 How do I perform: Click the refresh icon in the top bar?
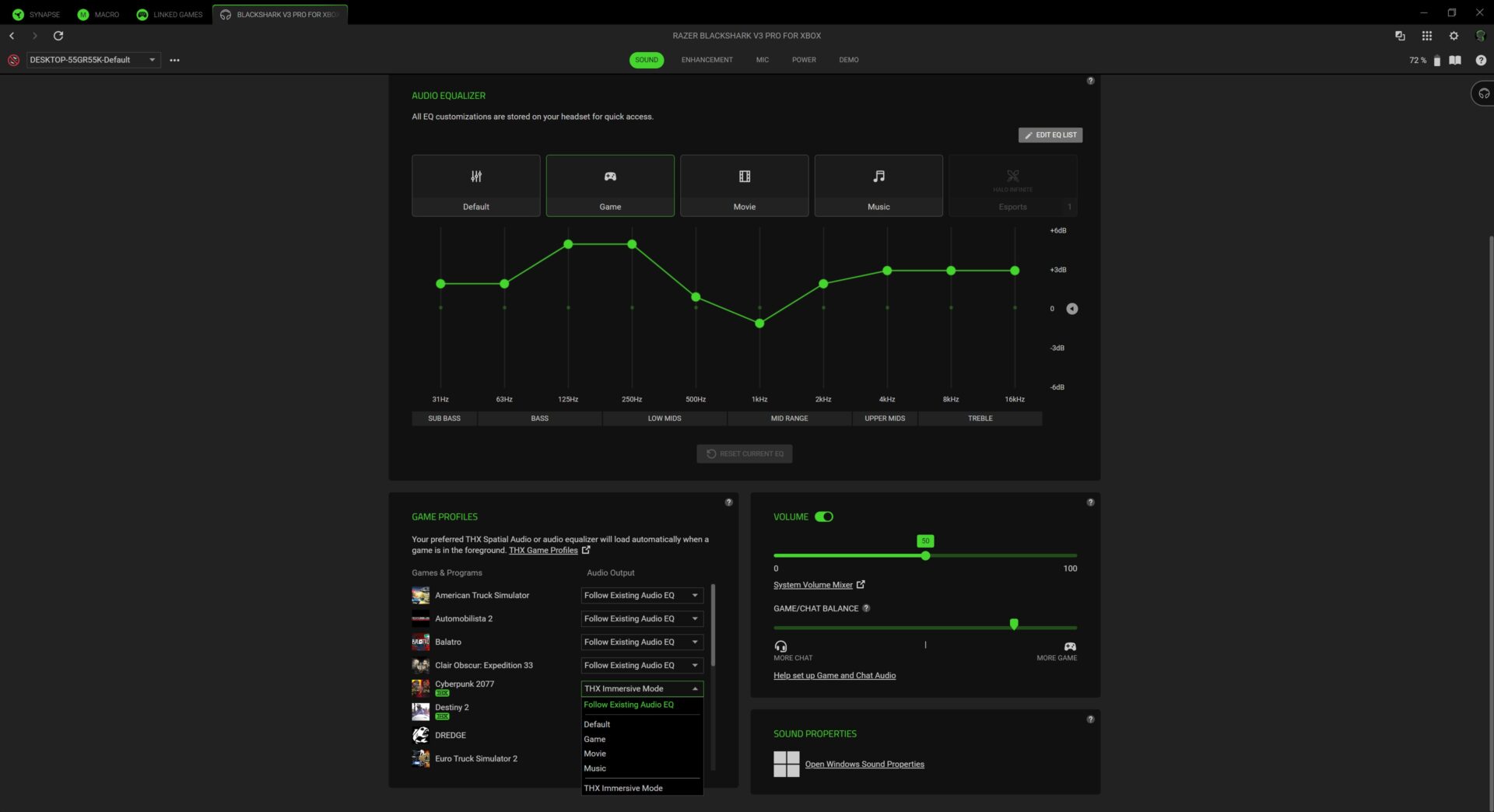[58, 36]
